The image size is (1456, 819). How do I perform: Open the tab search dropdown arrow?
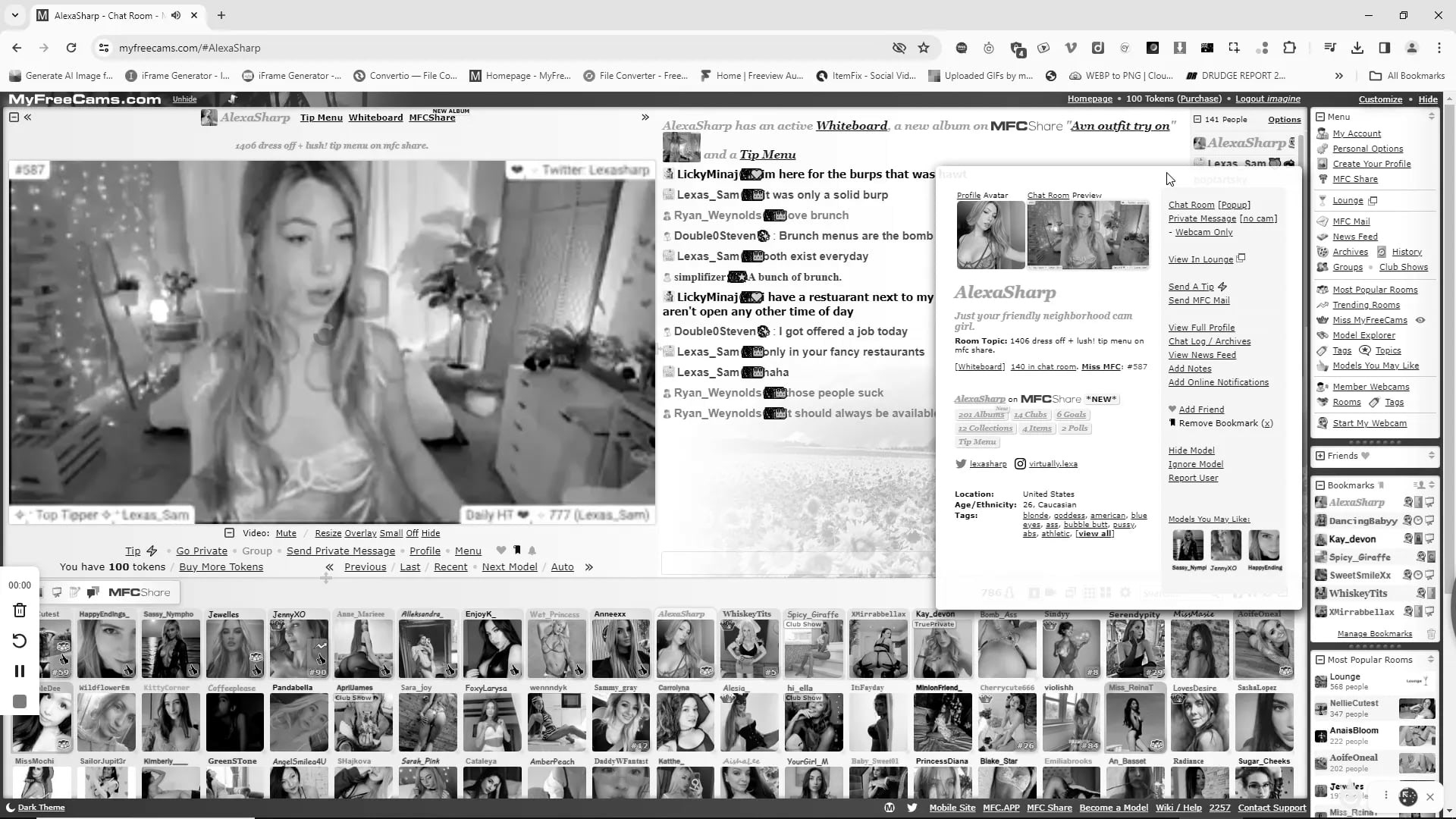pos(15,15)
